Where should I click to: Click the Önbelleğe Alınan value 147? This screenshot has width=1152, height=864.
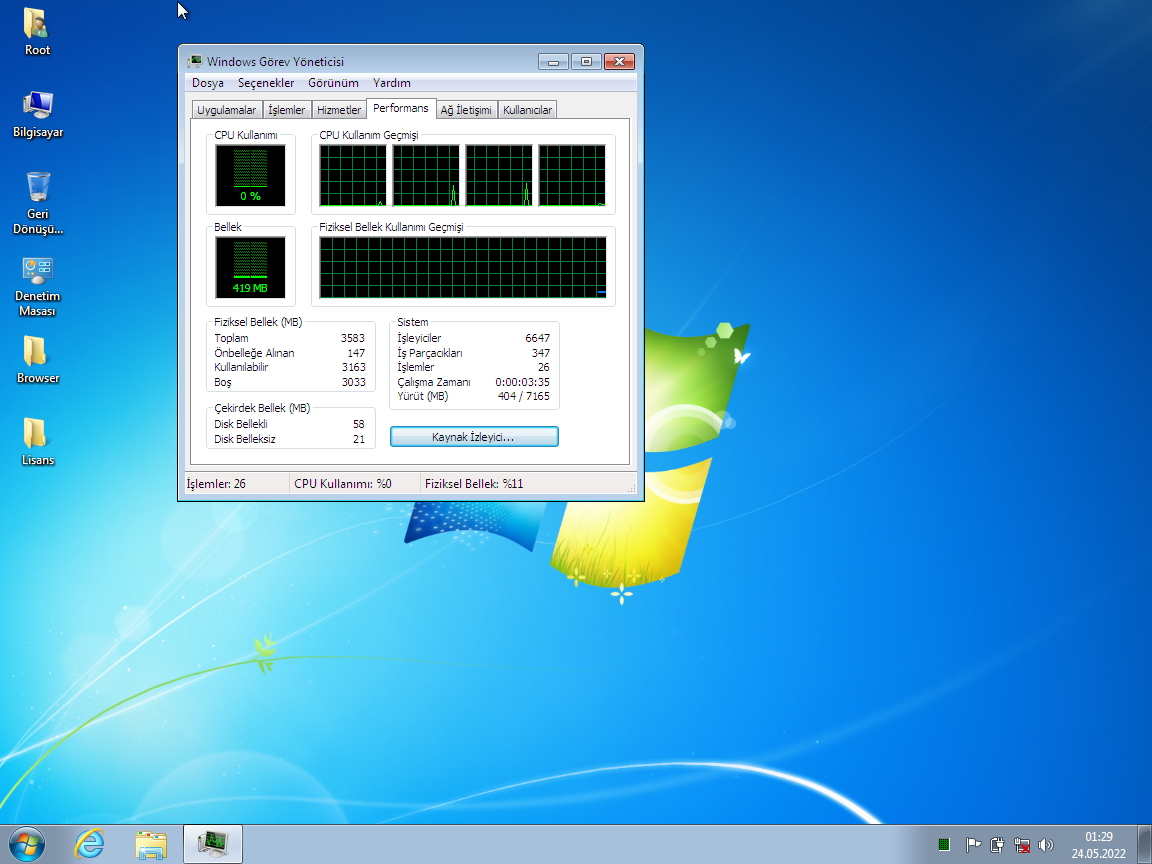click(x=356, y=353)
